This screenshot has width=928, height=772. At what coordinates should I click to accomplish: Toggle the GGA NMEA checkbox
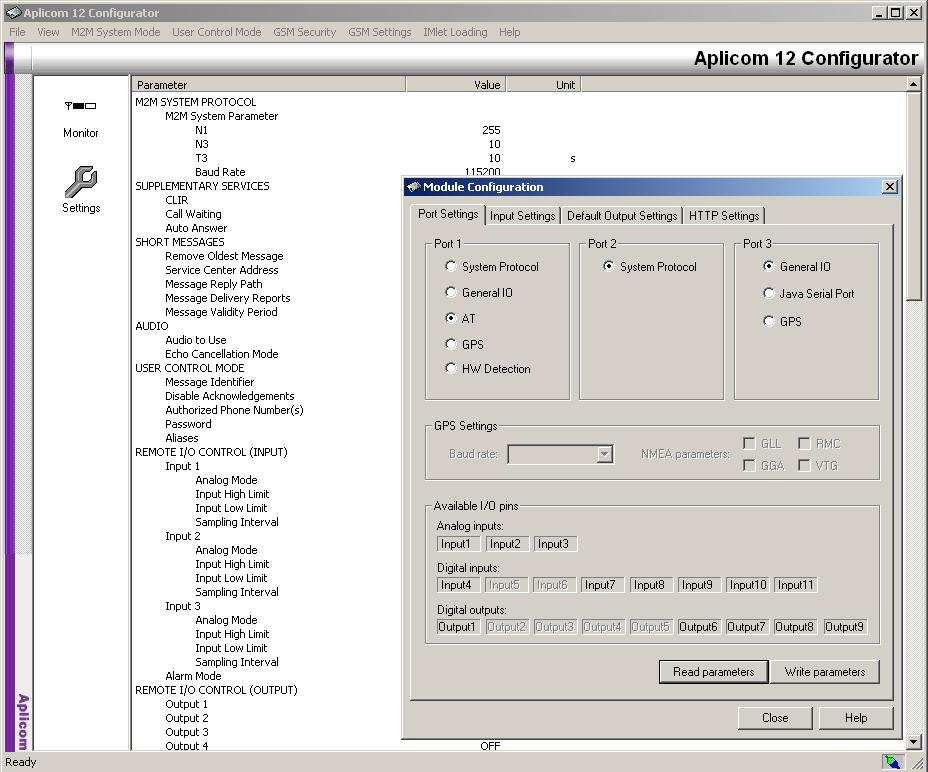point(749,465)
